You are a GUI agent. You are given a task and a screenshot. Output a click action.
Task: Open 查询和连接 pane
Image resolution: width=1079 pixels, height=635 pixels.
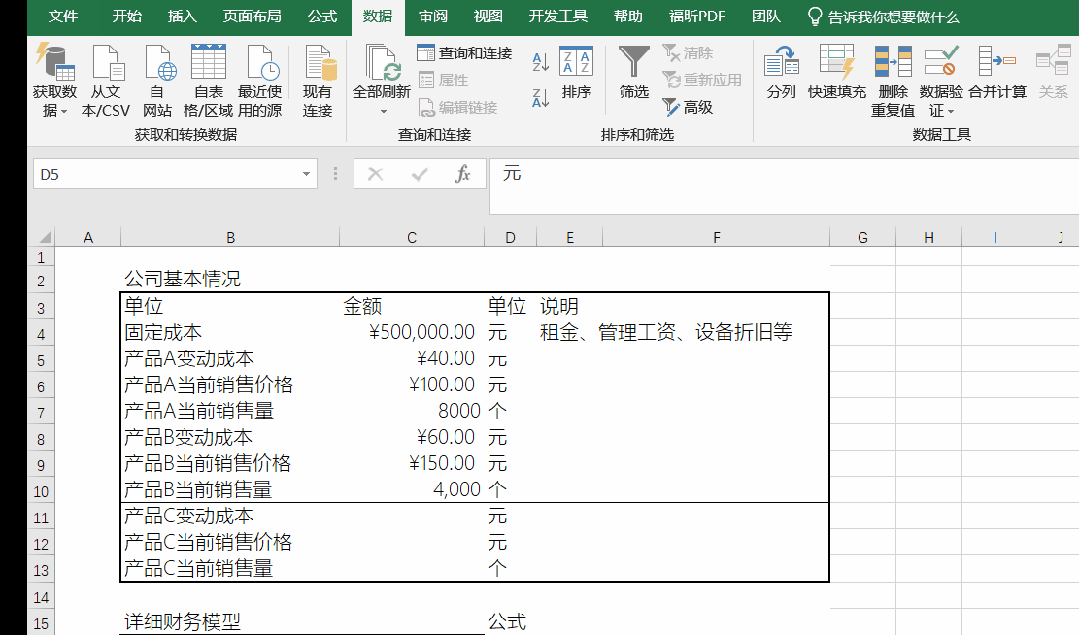(x=464, y=53)
